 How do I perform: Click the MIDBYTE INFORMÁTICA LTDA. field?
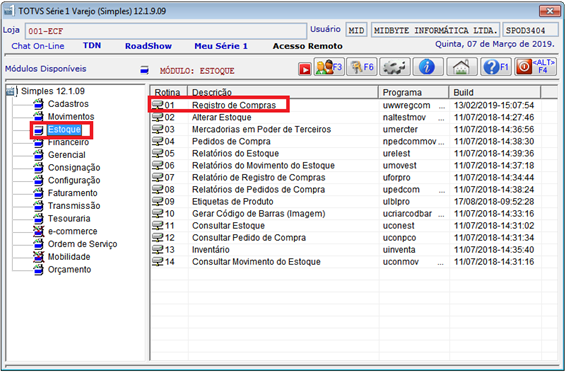click(435, 30)
